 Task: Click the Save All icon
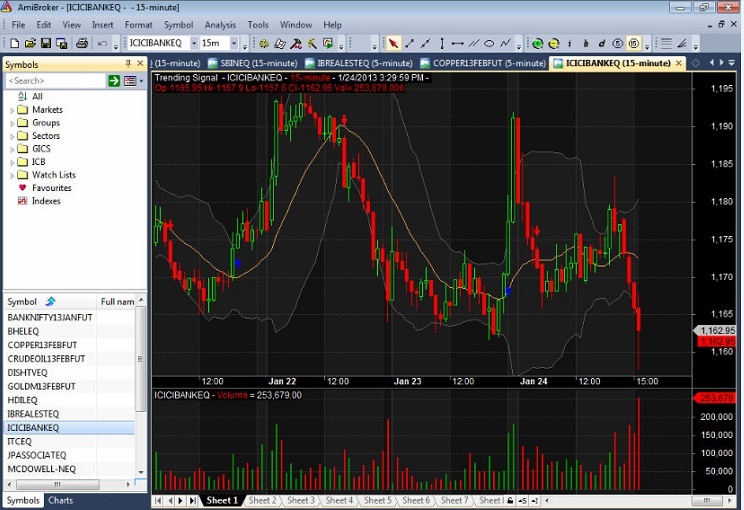pos(62,44)
